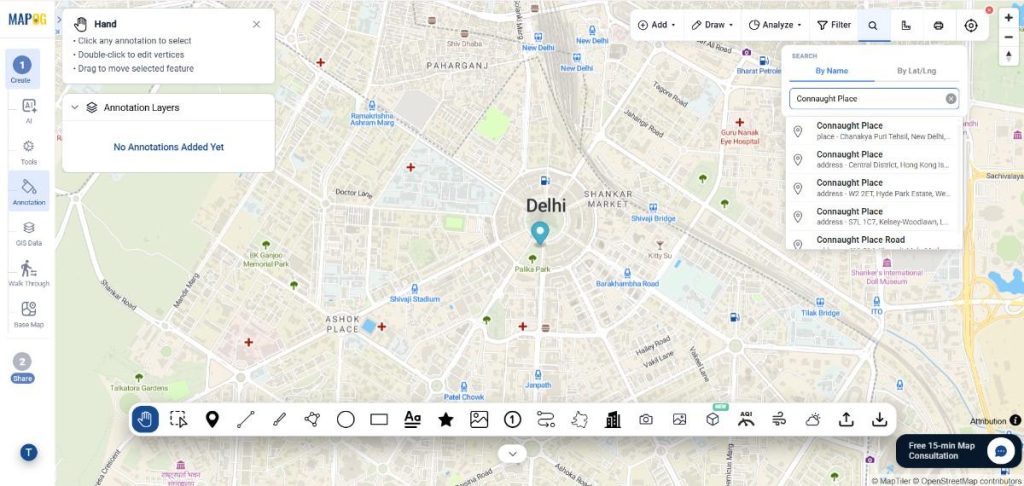Click the upload icon in toolbar
This screenshot has width=1024, height=486.
point(846,419)
